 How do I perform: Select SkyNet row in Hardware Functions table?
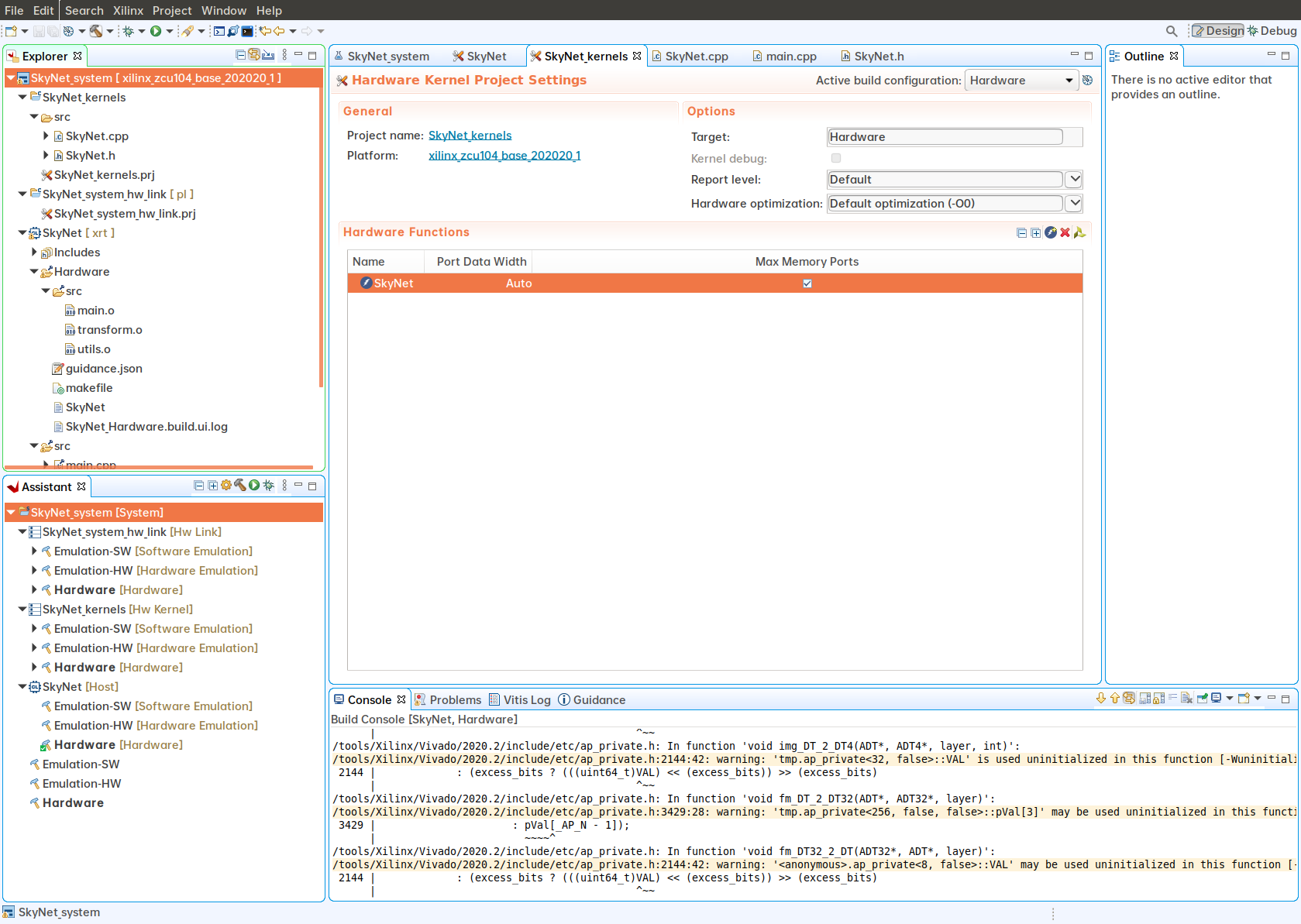pos(714,283)
